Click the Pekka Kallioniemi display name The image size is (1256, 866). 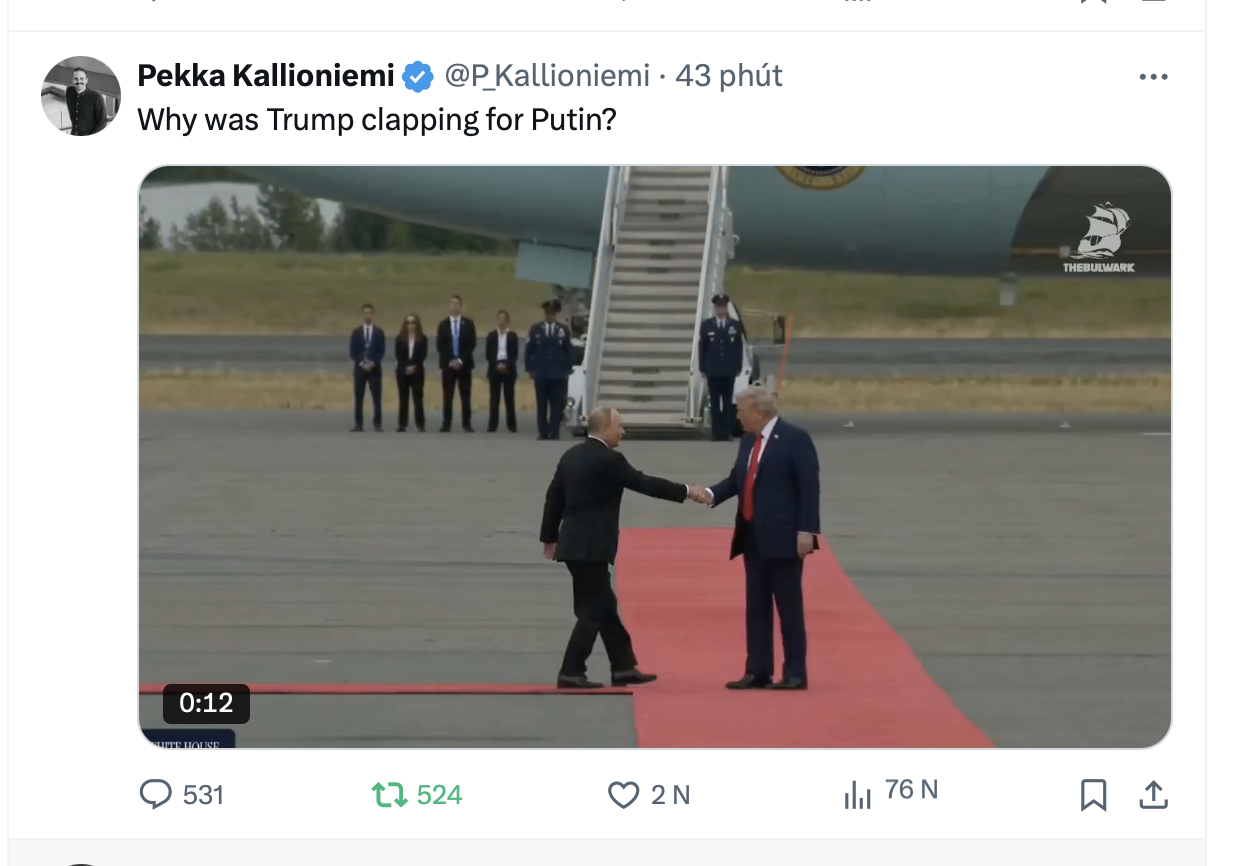pos(266,75)
